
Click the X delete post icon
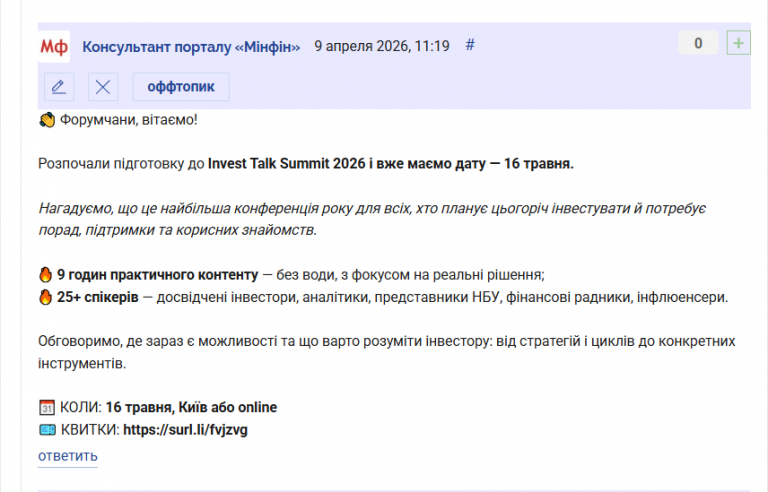[102, 87]
